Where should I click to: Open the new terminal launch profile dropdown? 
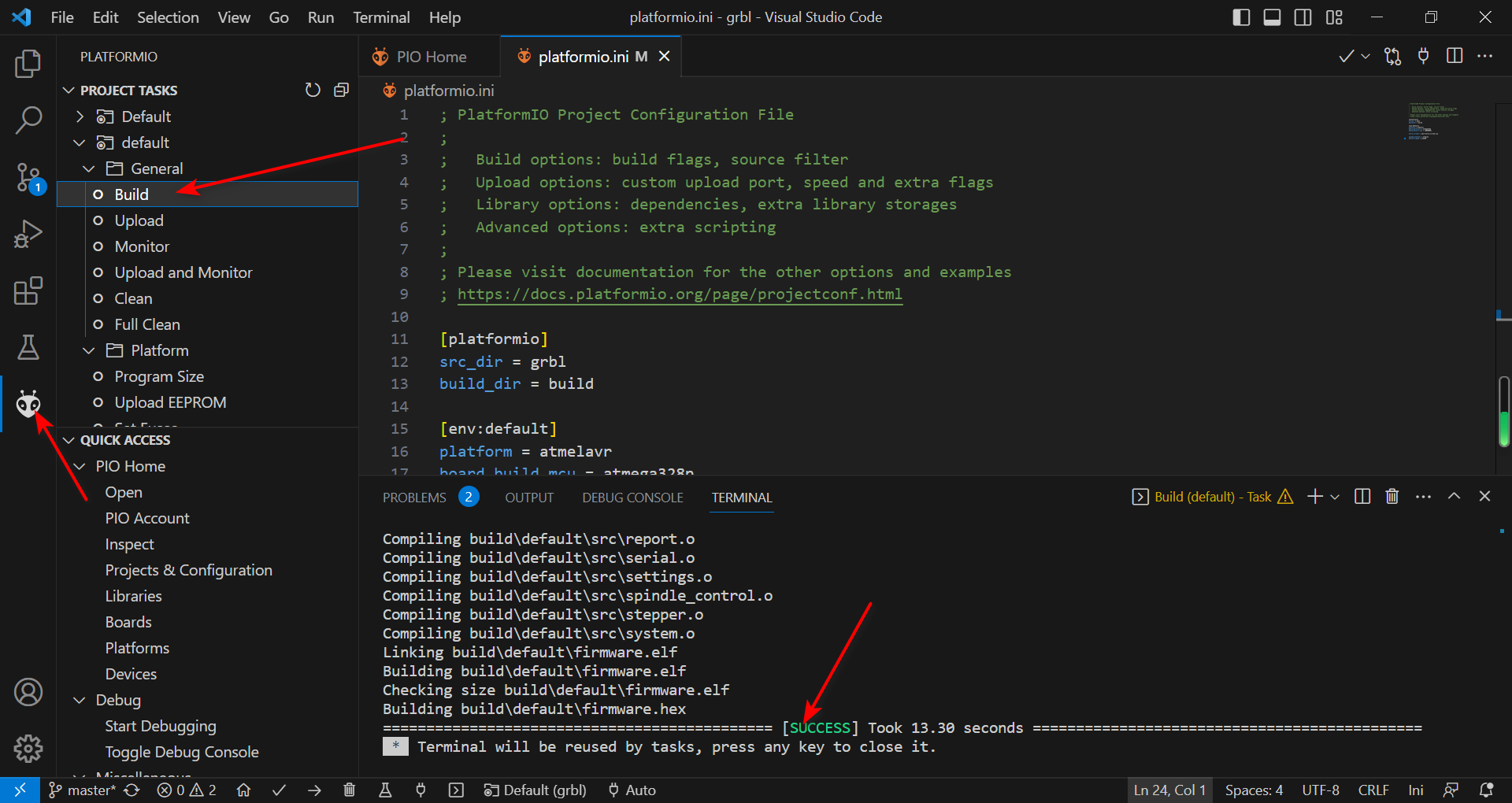pos(1335,497)
